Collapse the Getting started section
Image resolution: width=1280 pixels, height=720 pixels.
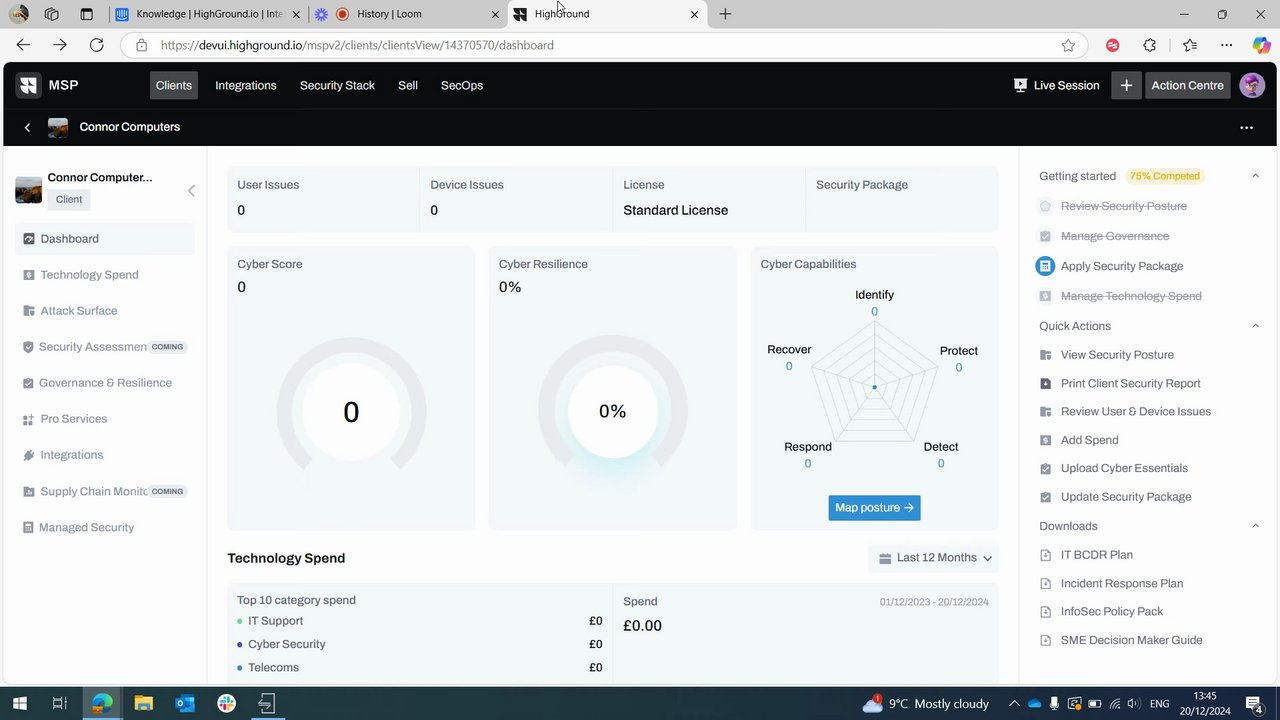(x=1256, y=176)
